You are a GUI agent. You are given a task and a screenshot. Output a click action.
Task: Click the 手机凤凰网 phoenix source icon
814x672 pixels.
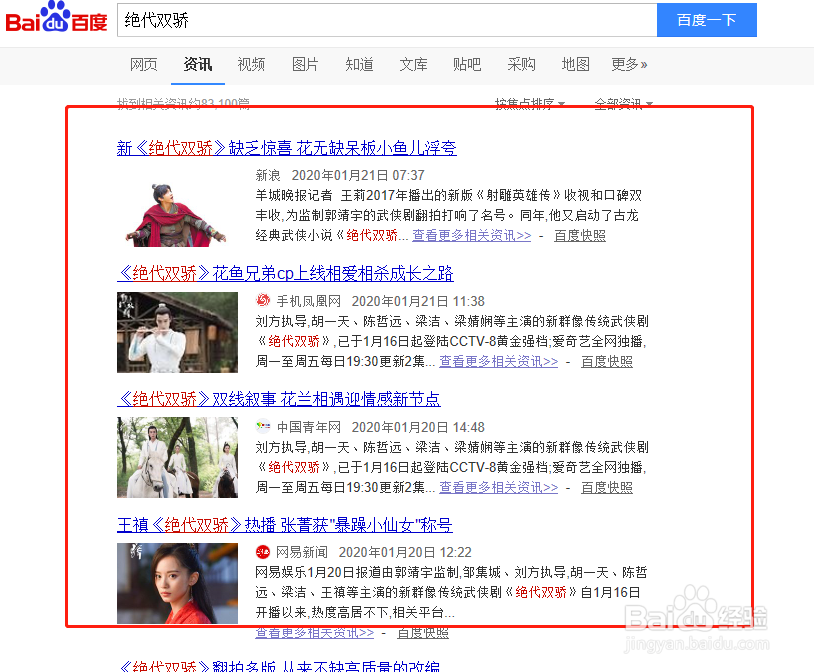[262, 299]
